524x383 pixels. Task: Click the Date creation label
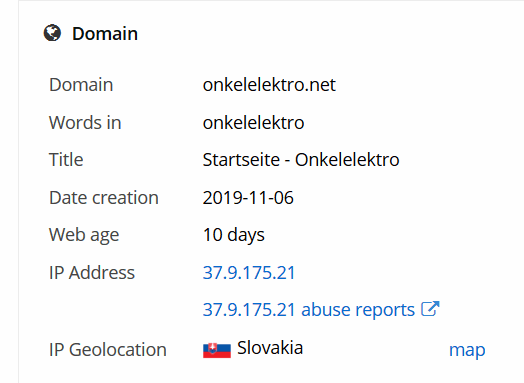104,198
